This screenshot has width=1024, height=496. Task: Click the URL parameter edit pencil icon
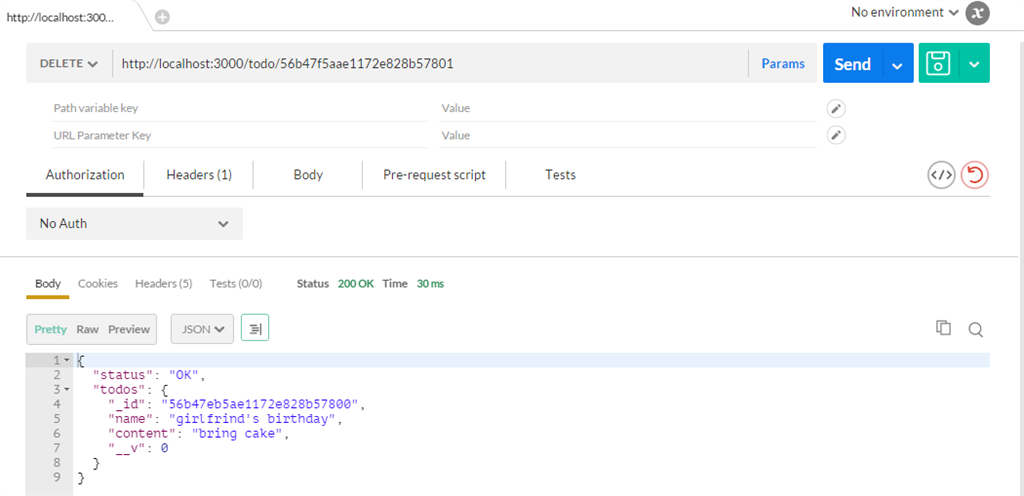(837, 135)
